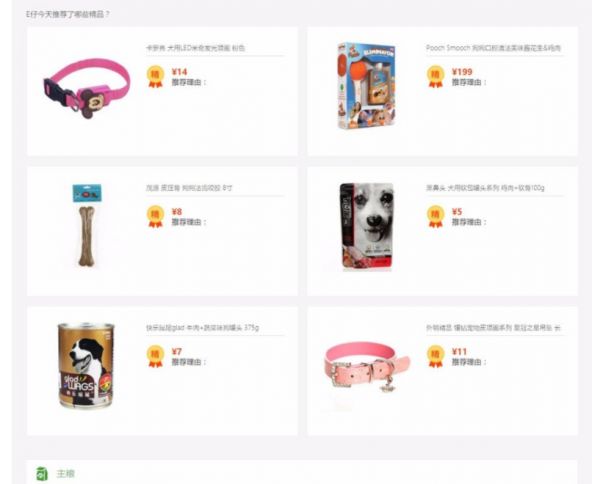Screen dimensions: 600x484
Task: Open the pink LED collar product image
Action: point(87,88)
